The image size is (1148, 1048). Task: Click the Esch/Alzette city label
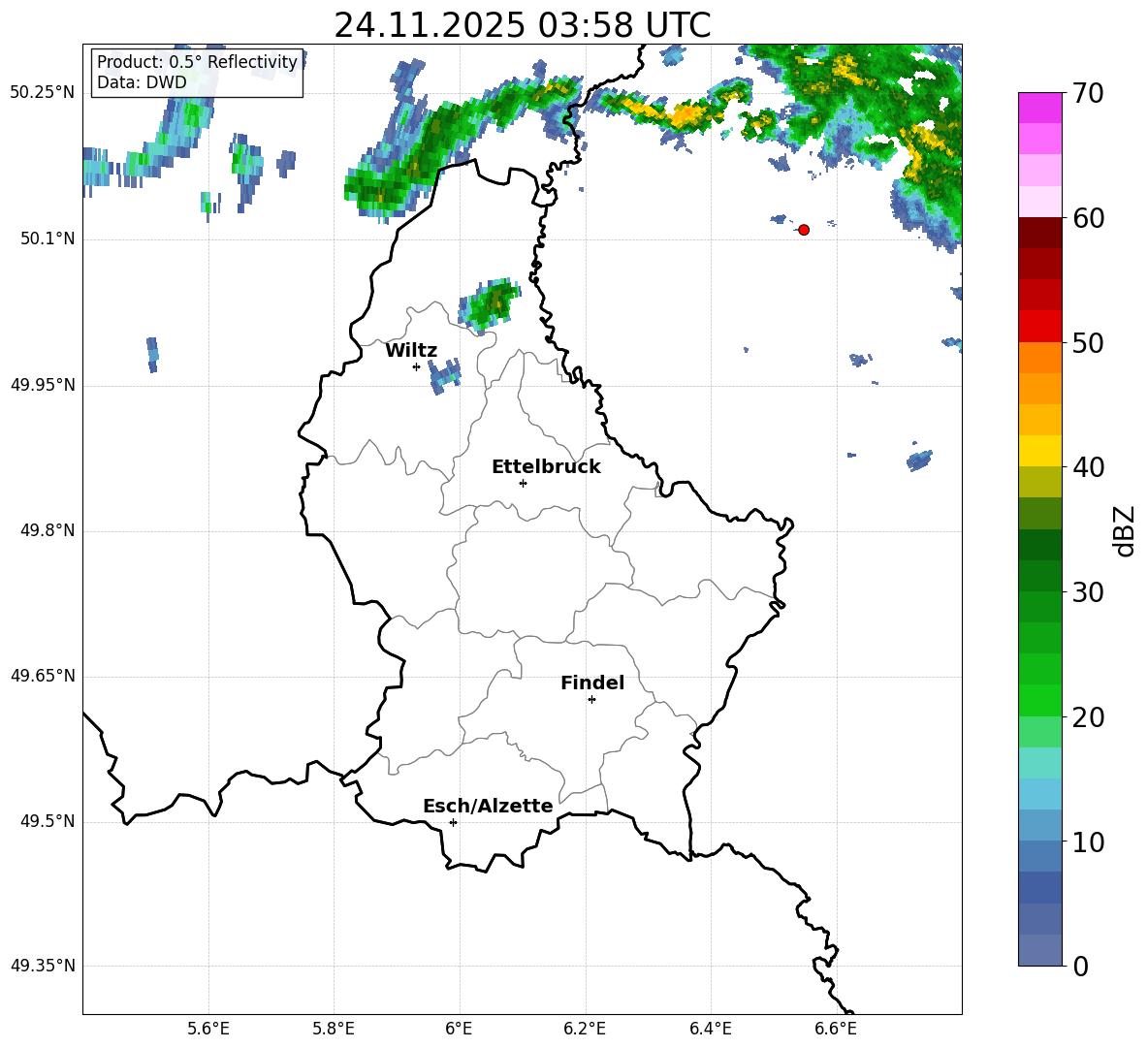tap(488, 806)
